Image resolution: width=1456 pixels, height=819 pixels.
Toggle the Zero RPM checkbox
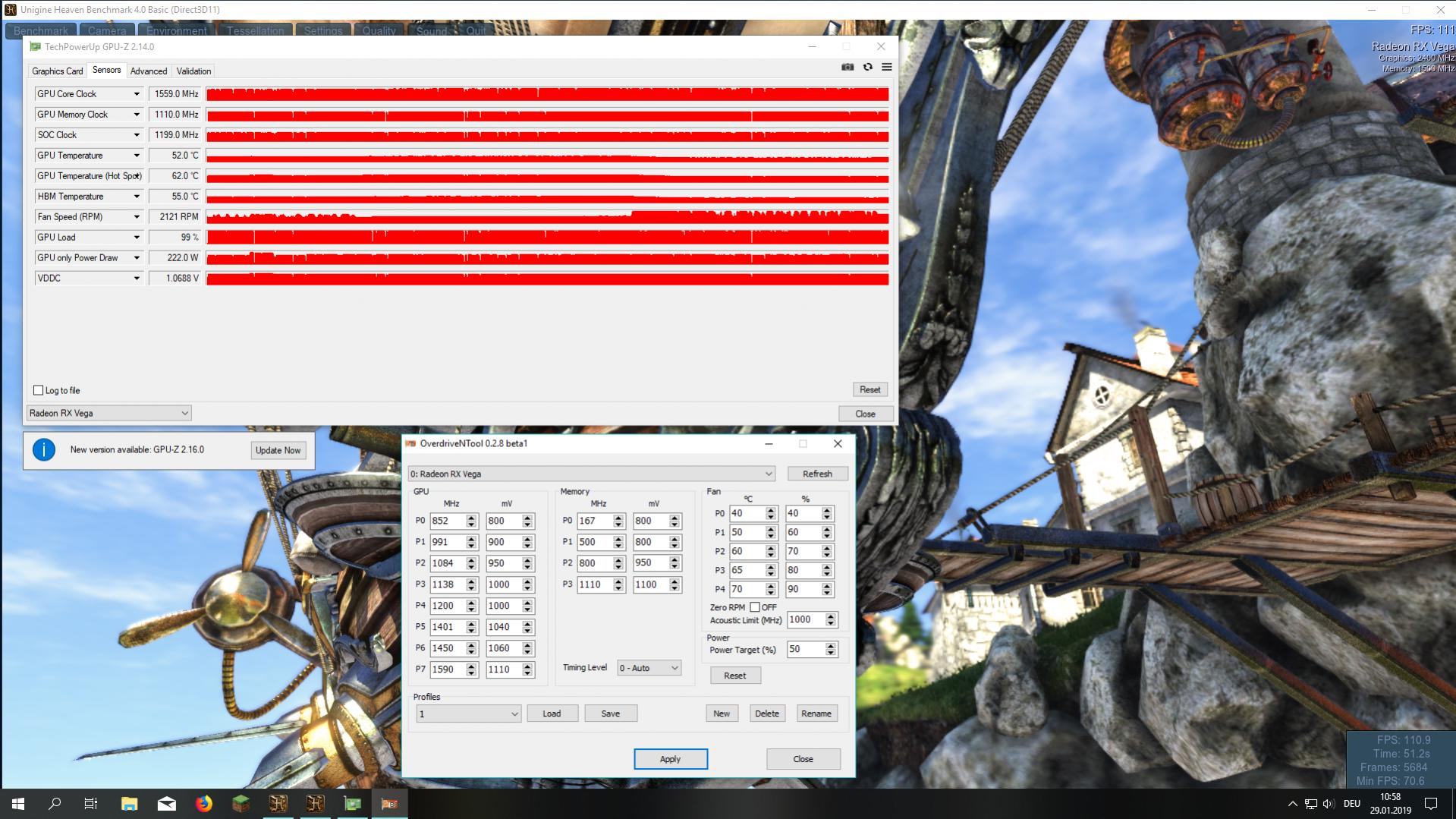point(755,607)
